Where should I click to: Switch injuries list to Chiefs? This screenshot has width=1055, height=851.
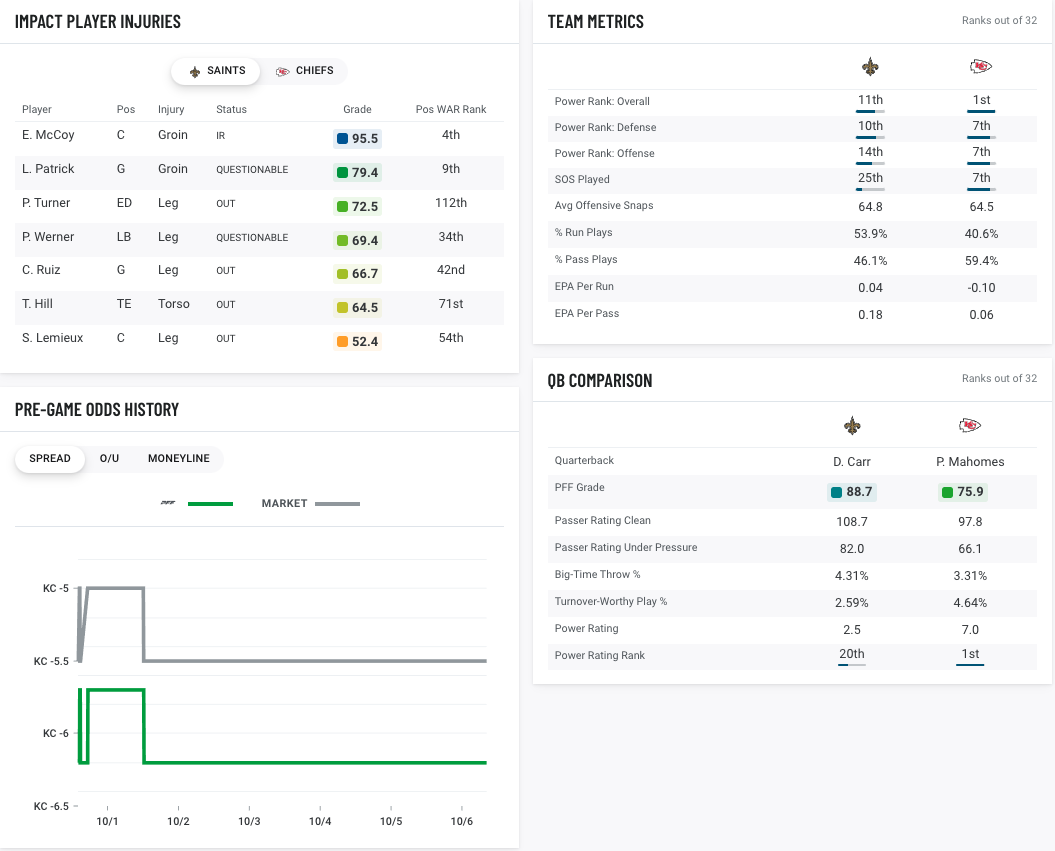click(304, 71)
